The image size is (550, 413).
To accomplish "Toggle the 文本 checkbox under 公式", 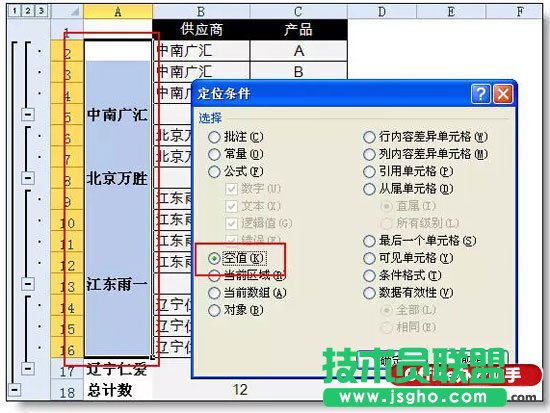I will (232, 206).
